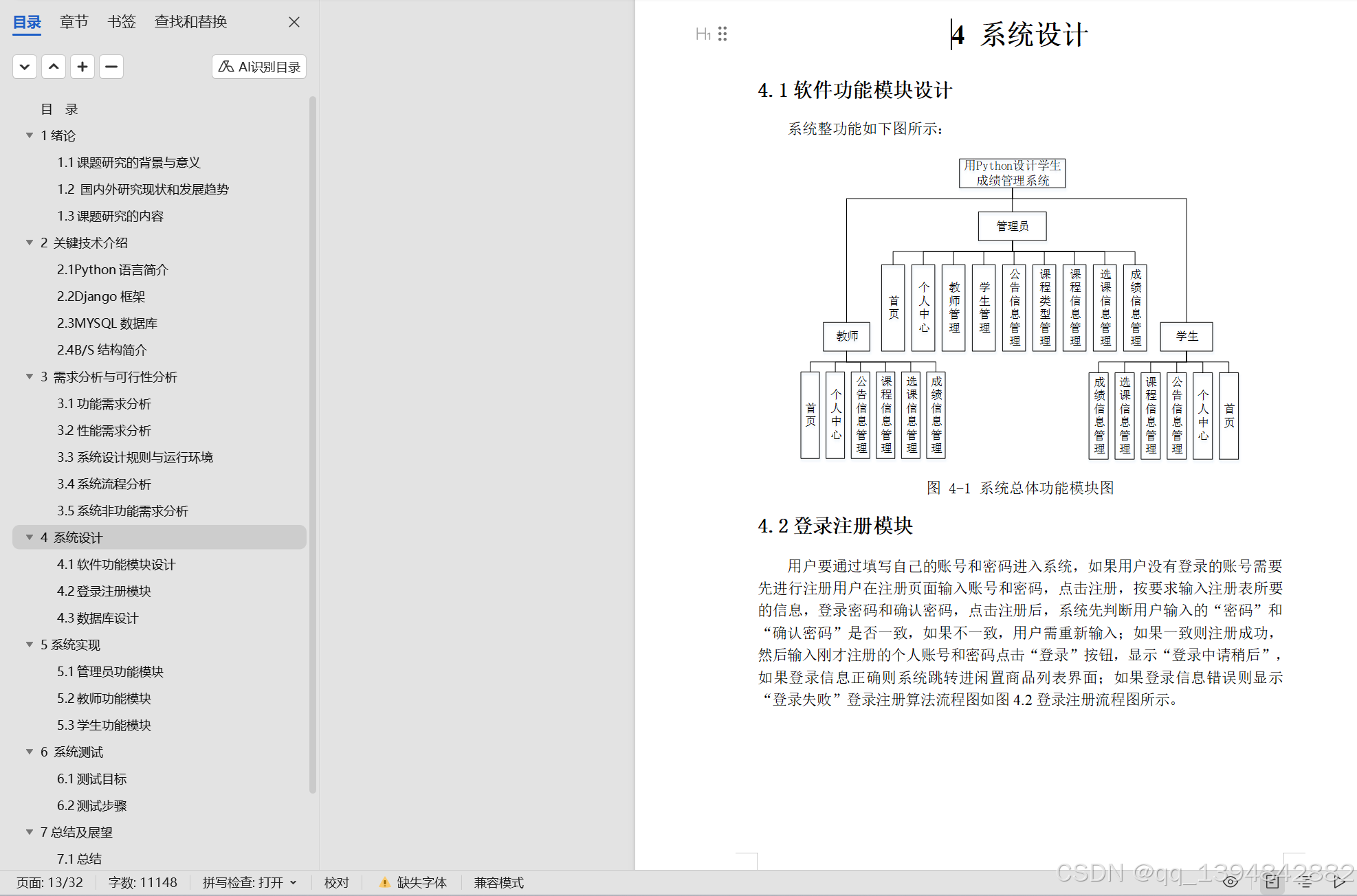
Task: Click the 缺失字体 warning icon in status bar
Action: coord(385,882)
